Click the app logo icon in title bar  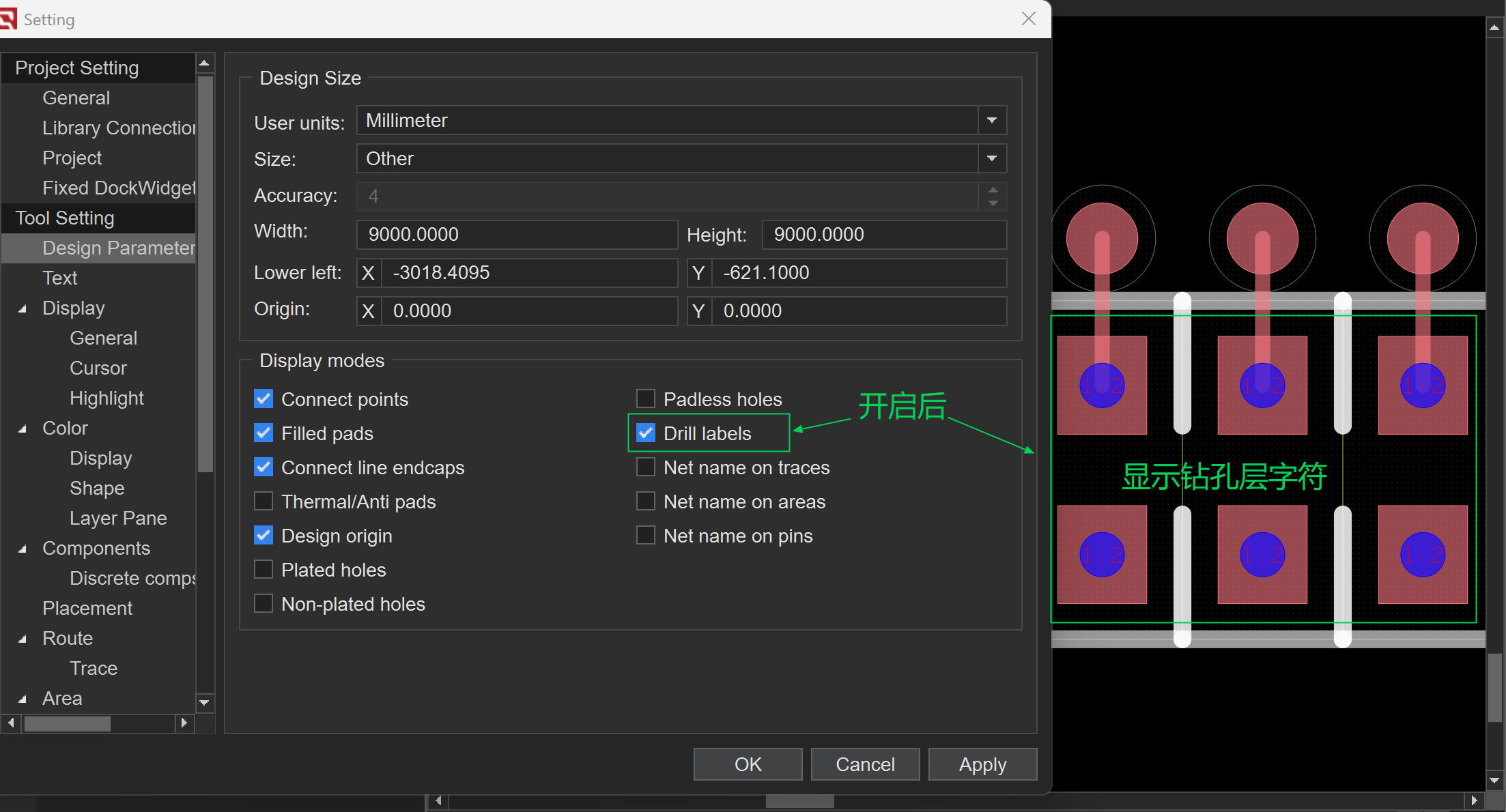8,18
